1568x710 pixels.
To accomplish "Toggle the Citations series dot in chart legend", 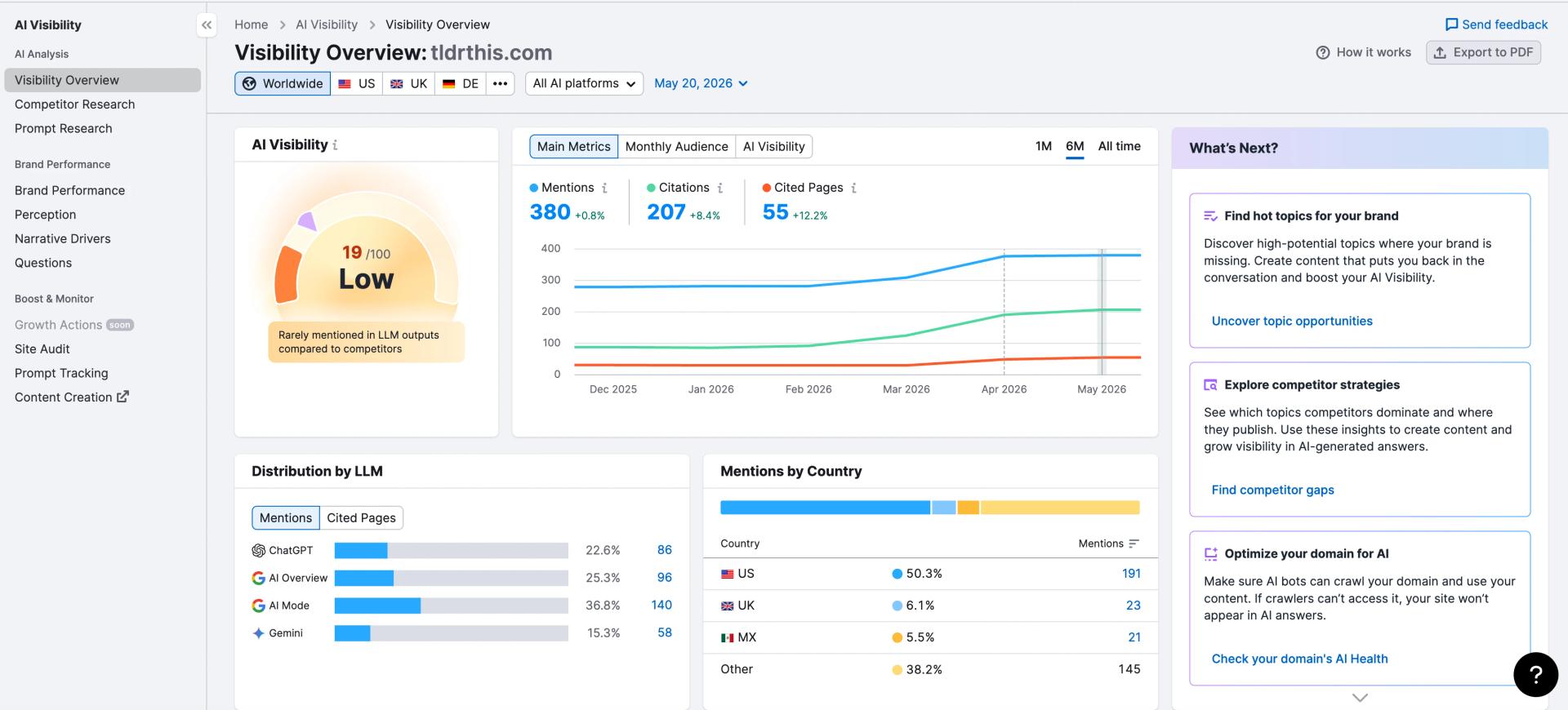I will [x=651, y=188].
